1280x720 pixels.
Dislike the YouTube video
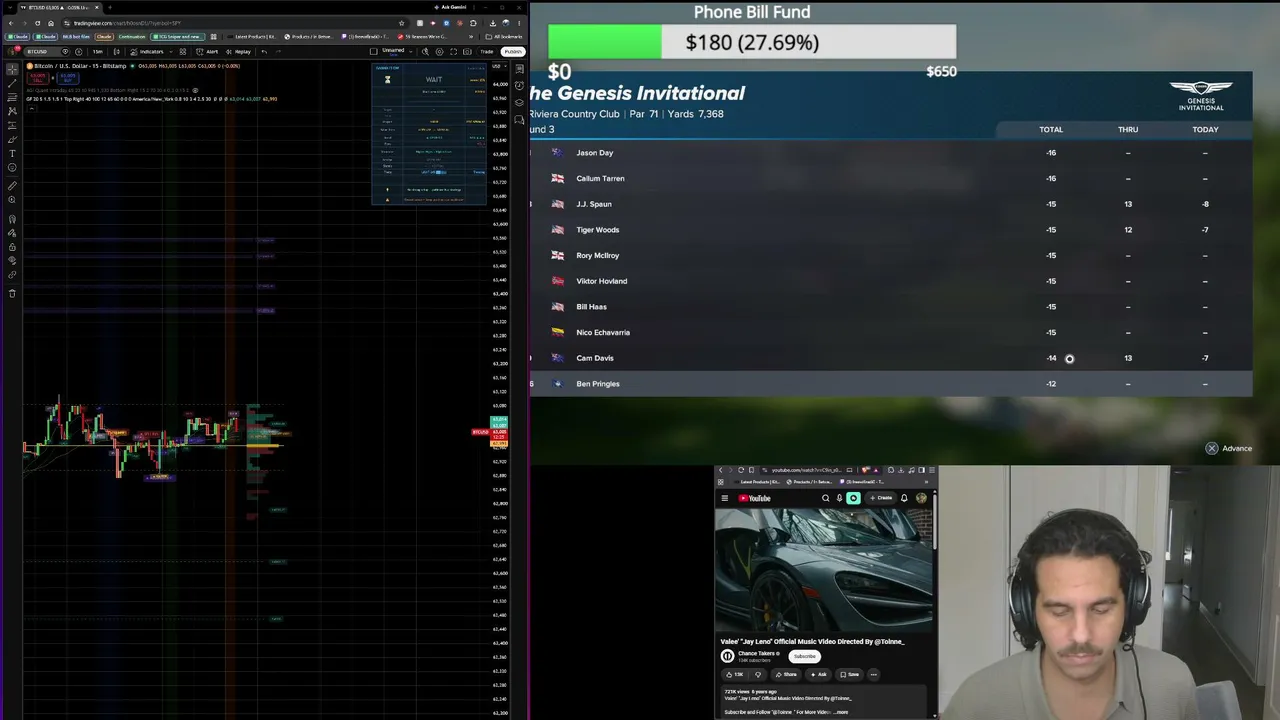coord(758,674)
